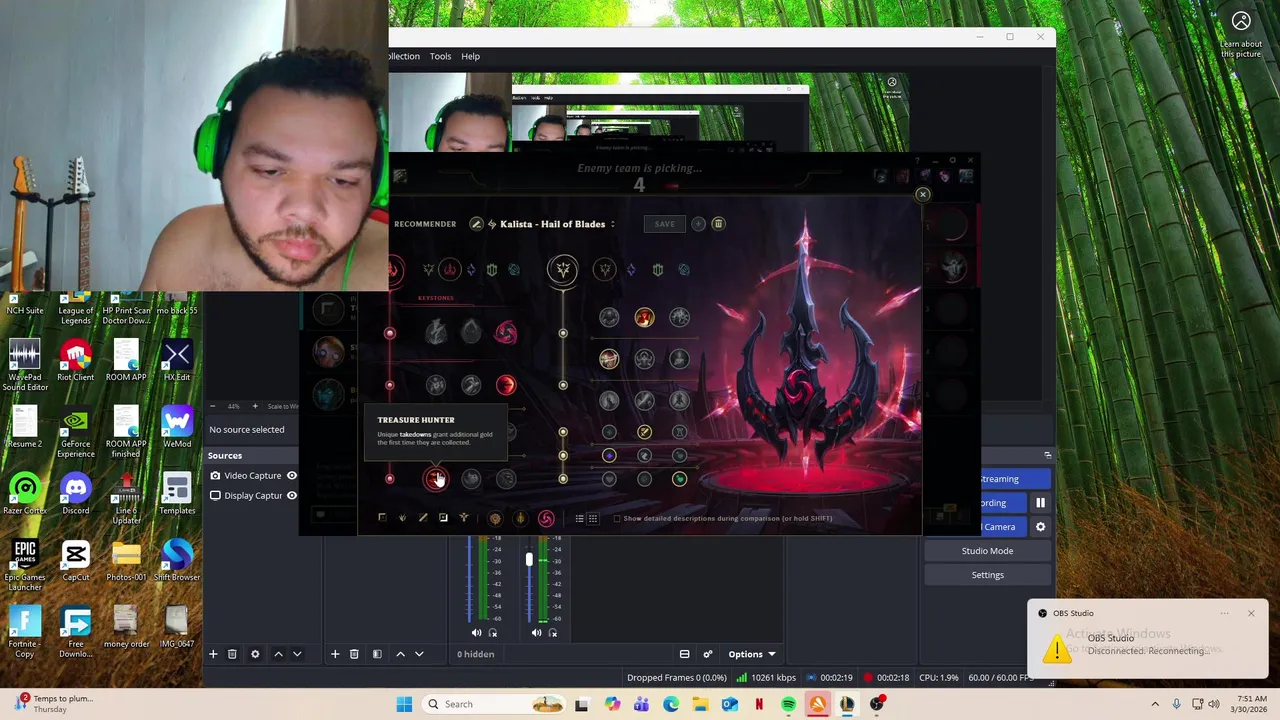Open the Tools menu in OBS
This screenshot has width=1280, height=720.
coord(440,56)
